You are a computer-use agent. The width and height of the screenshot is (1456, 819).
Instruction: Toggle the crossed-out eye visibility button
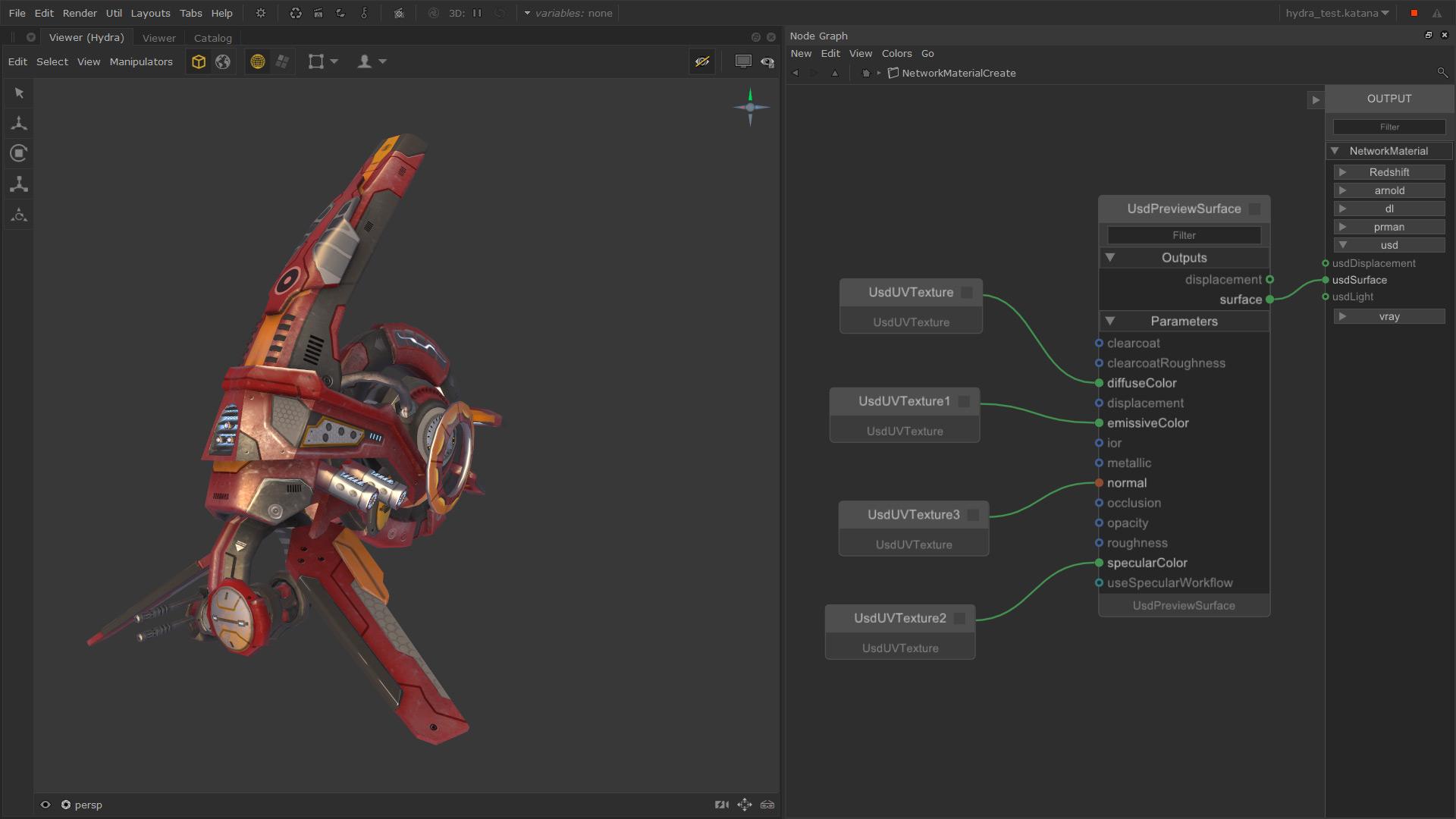point(702,62)
